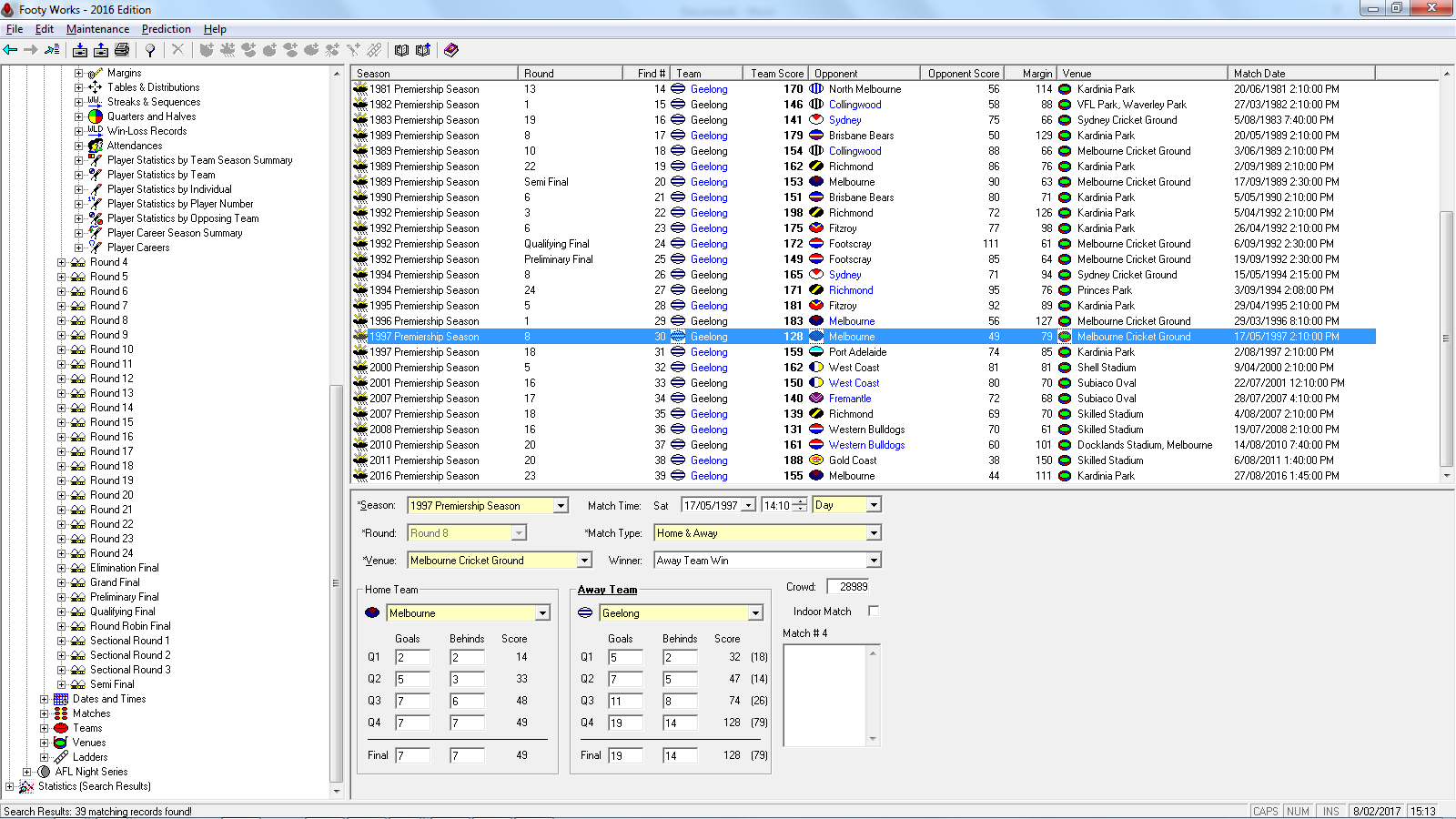1456x819 pixels.
Task: Click the Margins tree icon
Action: pos(96,73)
